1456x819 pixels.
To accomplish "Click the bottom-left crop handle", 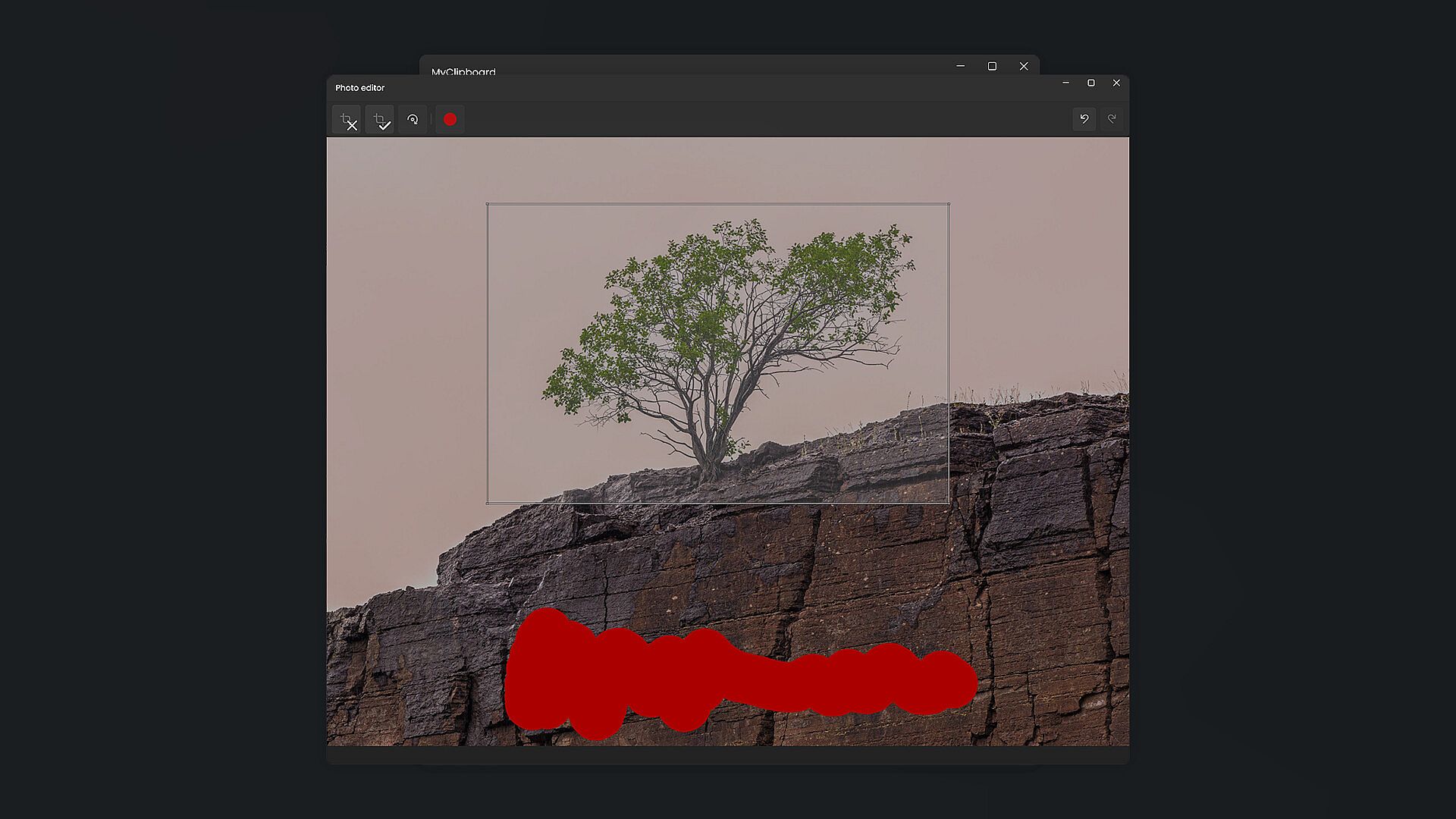I will (x=488, y=503).
